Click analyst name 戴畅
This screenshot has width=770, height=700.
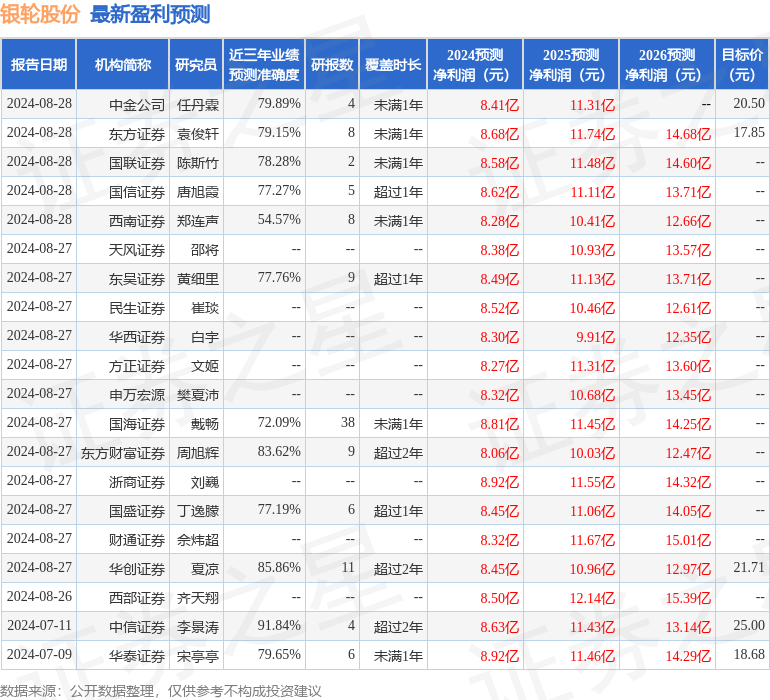click(205, 423)
